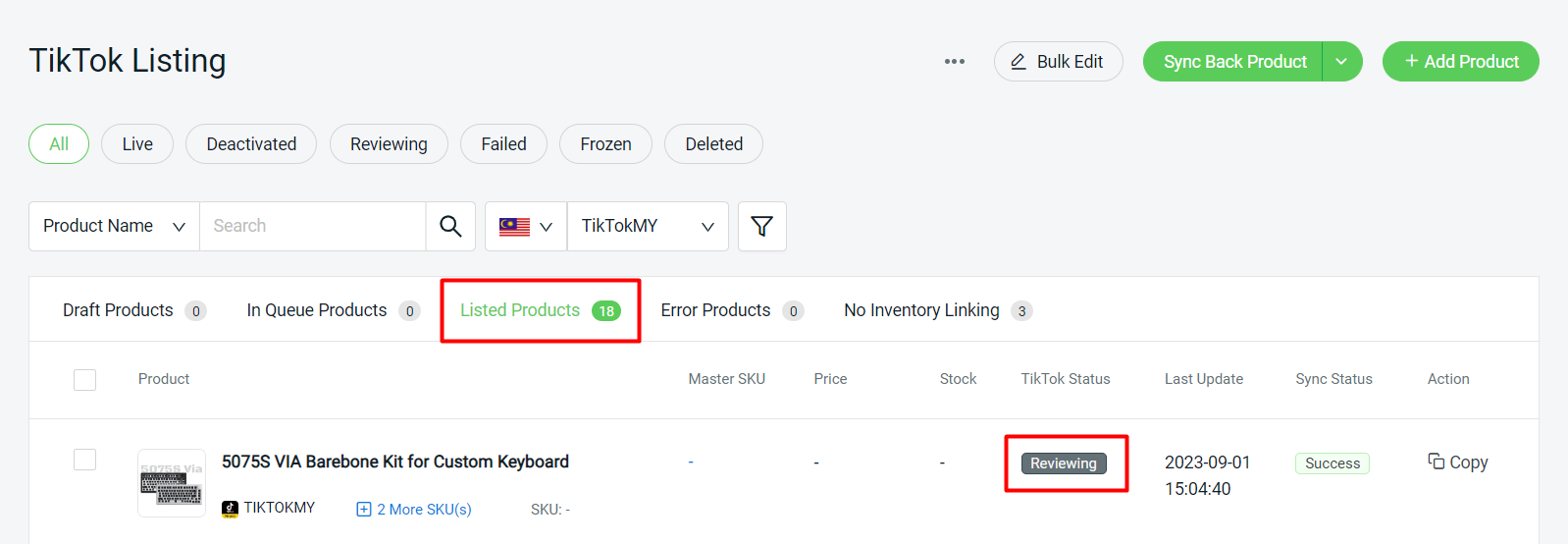
Task: Click the Add Product button
Action: pyautogui.click(x=1460, y=62)
